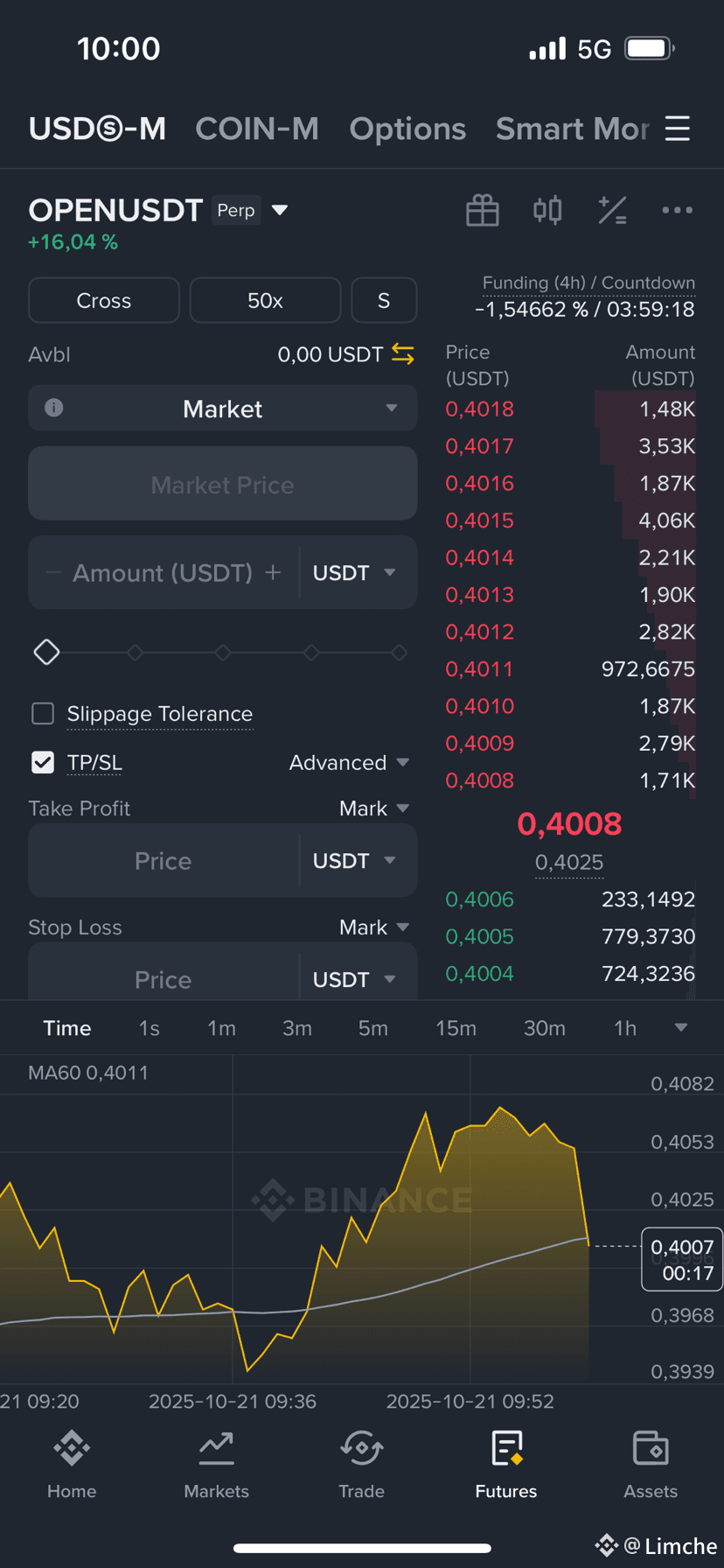Open Markets in bottom navigation
The width and height of the screenshot is (724, 1568).
coord(216,1464)
